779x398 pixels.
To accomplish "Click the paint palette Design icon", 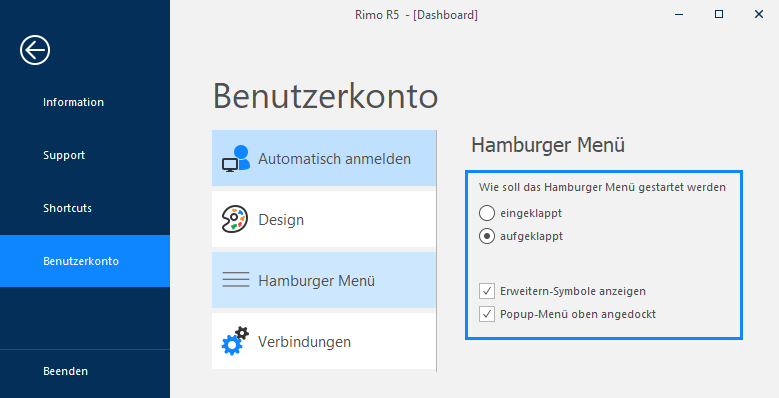I will coord(234,219).
